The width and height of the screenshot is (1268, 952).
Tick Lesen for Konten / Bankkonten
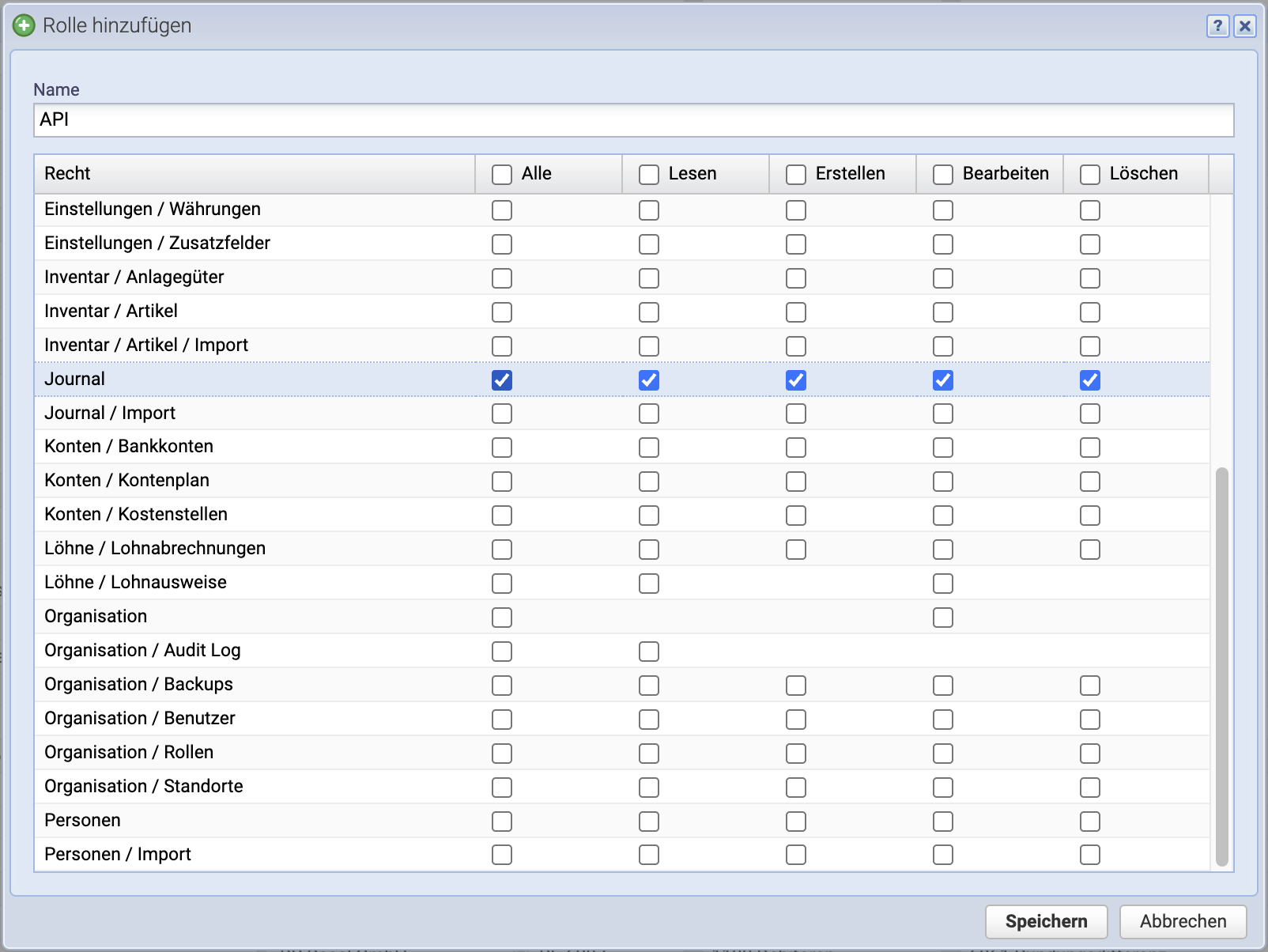click(x=649, y=448)
